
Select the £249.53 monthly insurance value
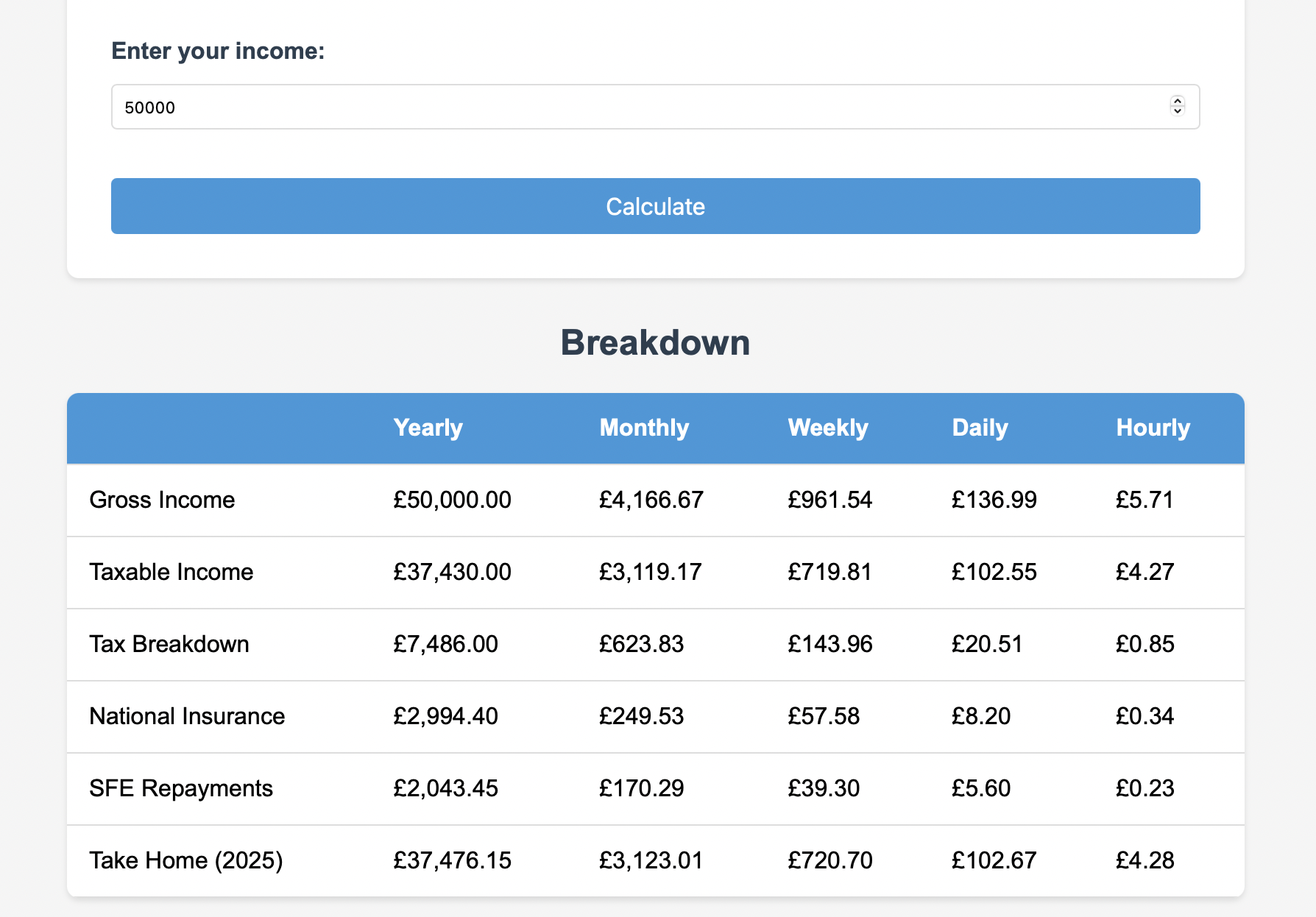pyautogui.click(x=641, y=716)
